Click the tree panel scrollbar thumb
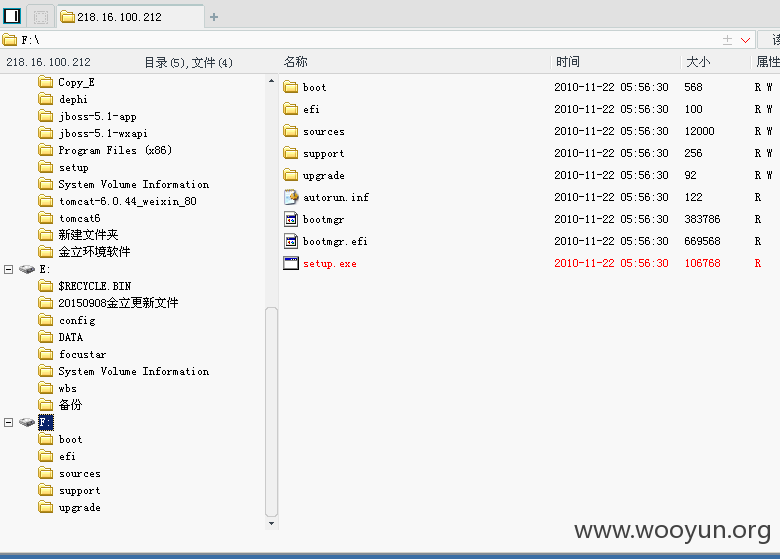This screenshot has height=559, width=780. pos(271,412)
